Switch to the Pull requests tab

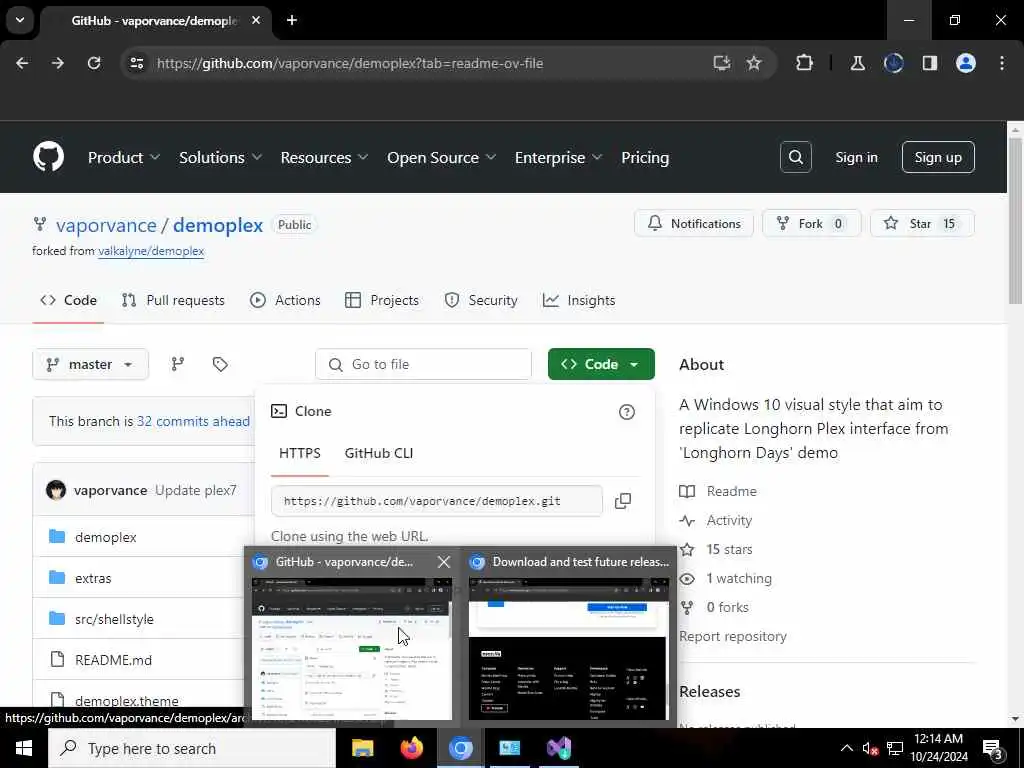coord(174,300)
